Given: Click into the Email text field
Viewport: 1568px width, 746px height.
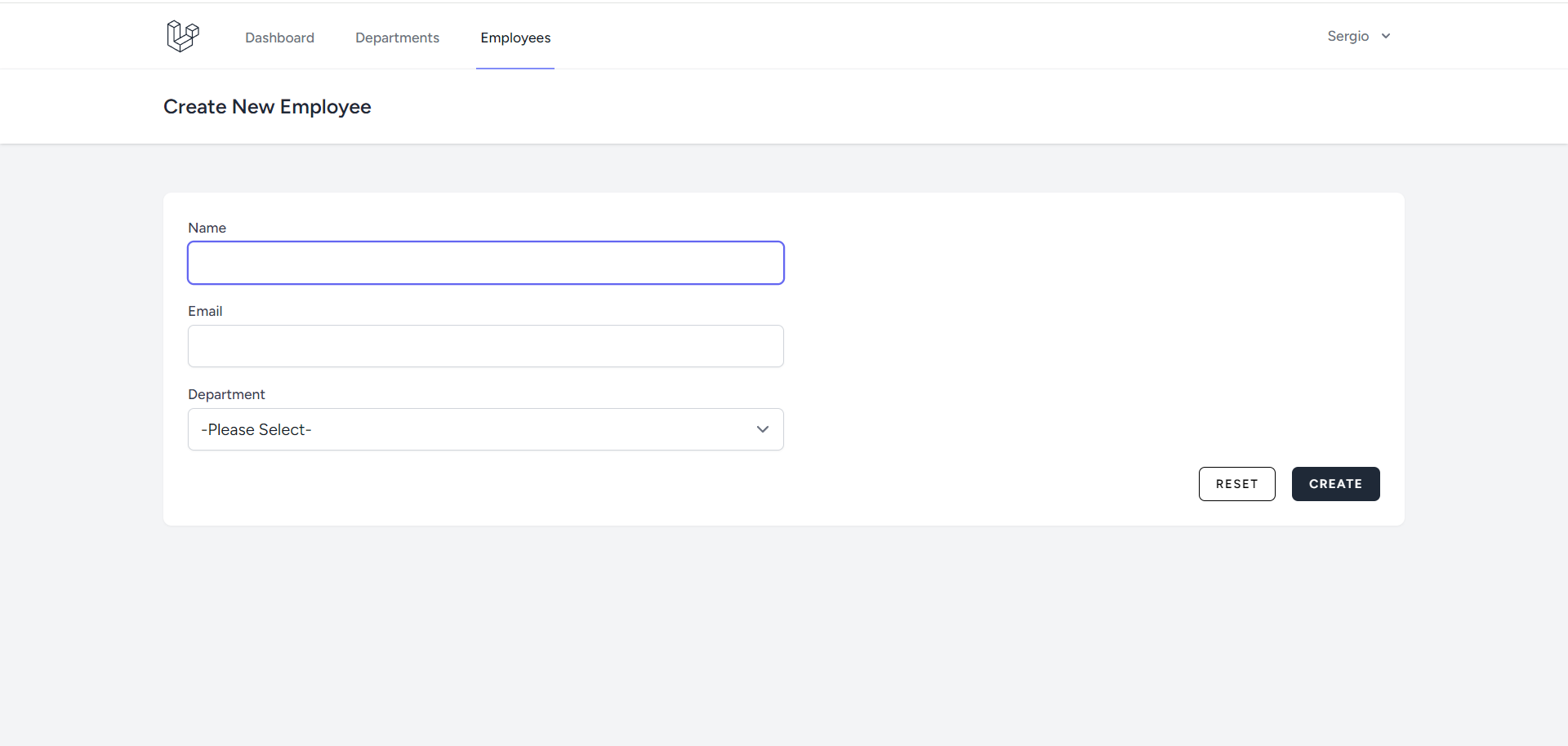Looking at the screenshot, I should point(486,346).
